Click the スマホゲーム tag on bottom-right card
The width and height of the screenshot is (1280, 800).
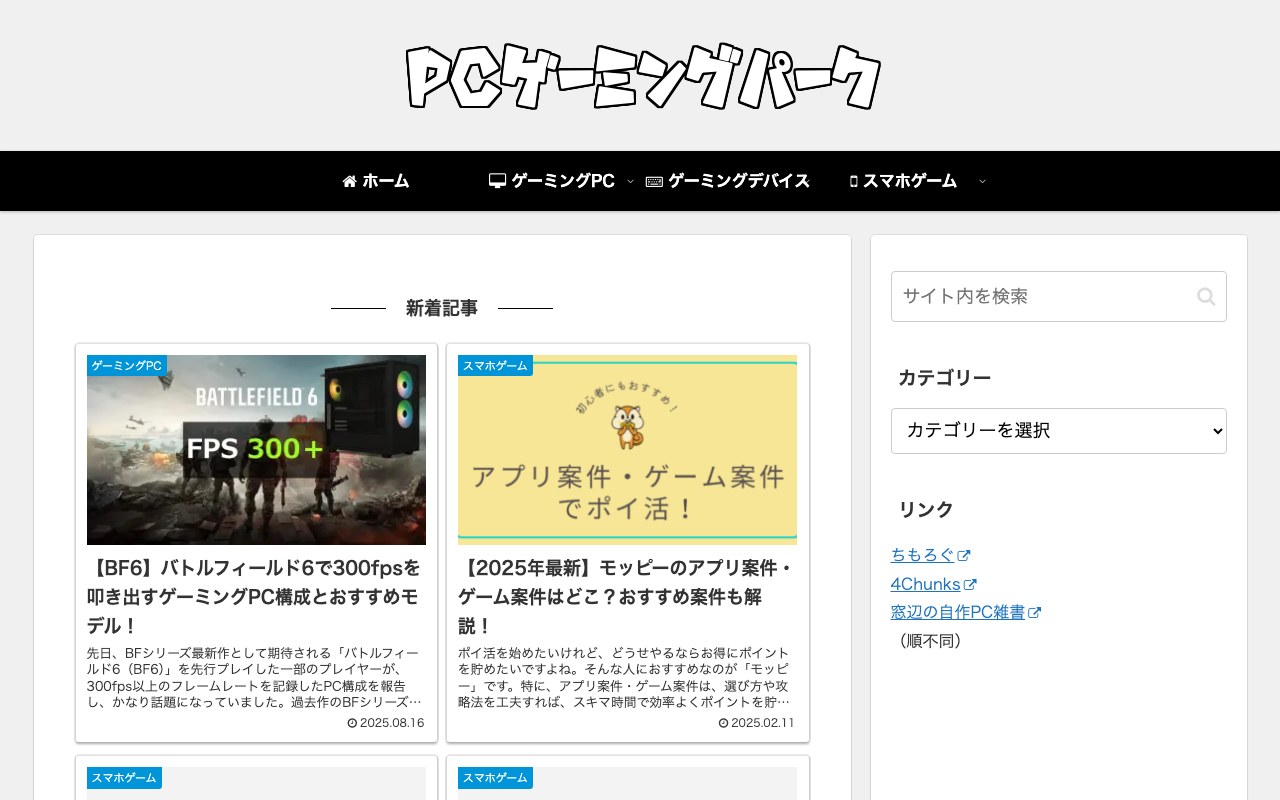click(x=495, y=778)
